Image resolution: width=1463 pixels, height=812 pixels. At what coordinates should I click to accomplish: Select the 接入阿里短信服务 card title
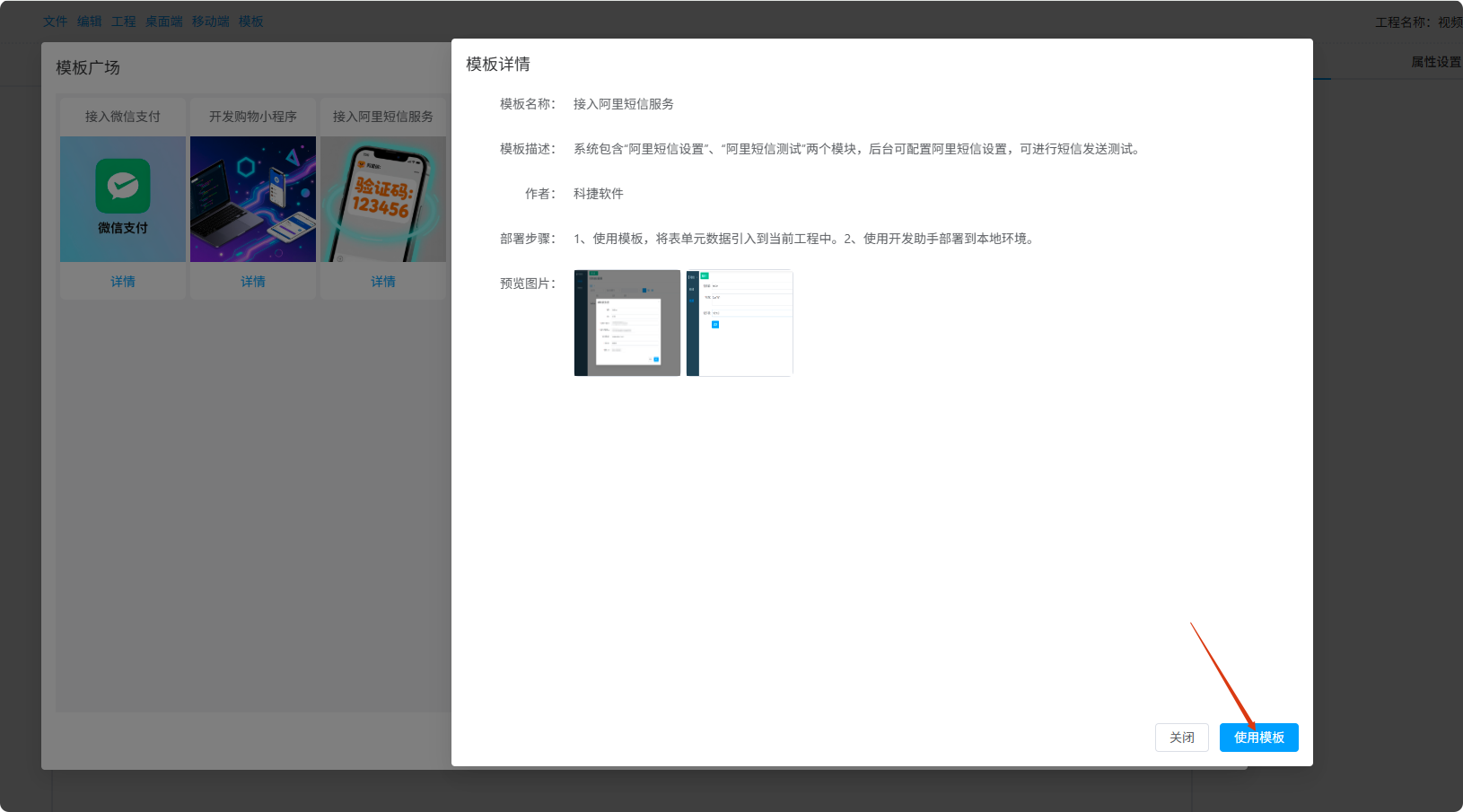point(383,117)
